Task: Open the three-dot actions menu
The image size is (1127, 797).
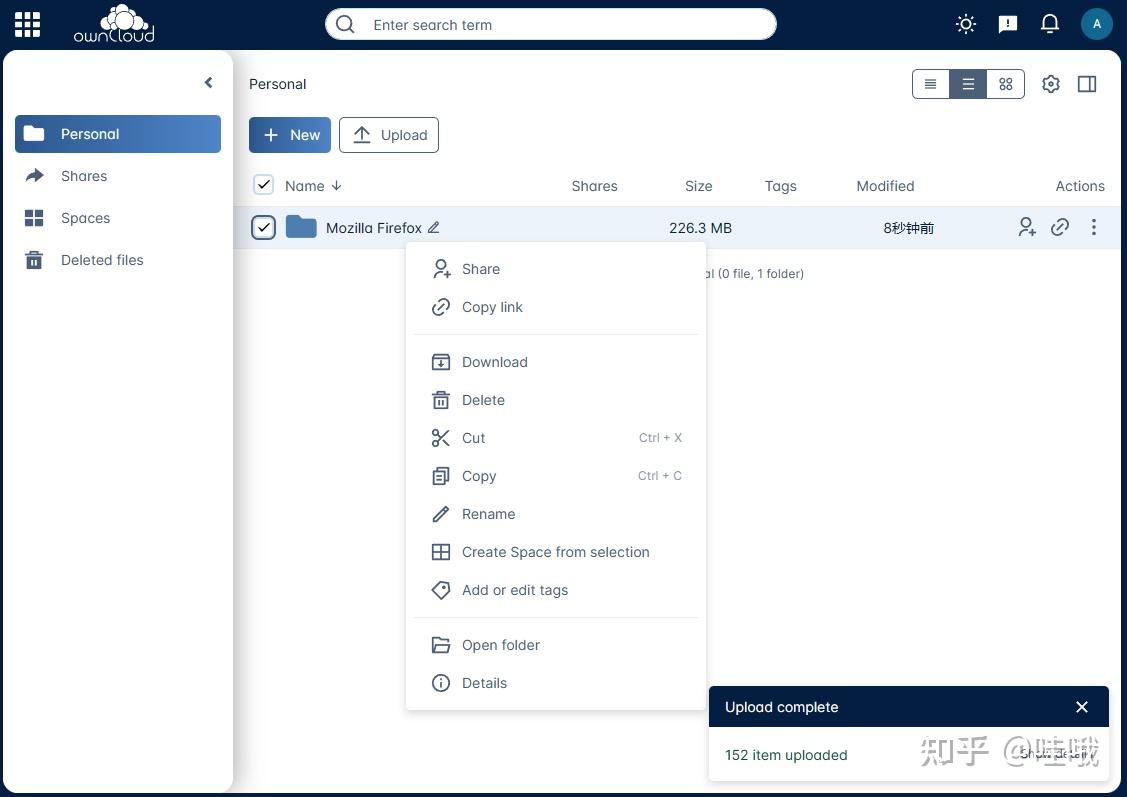Action: point(1093,227)
